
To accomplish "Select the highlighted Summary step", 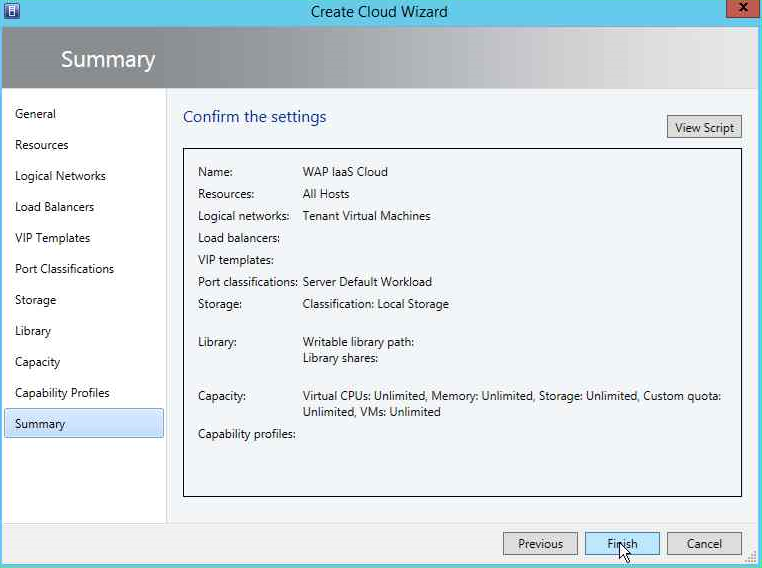I will pos(84,423).
